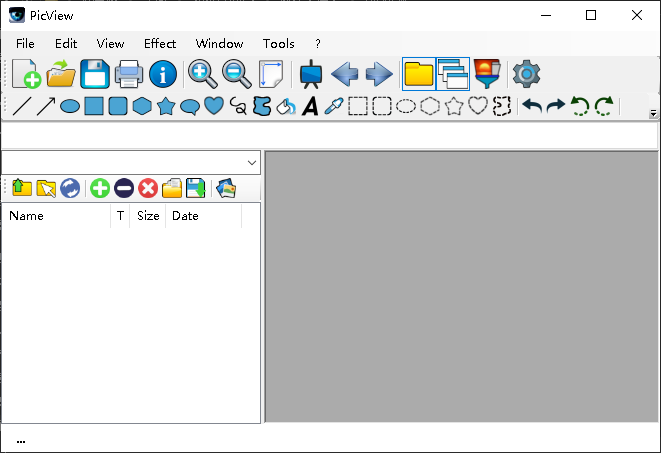Click the zoom in magnifier
Viewport: 661px width, 453px height.
pos(202,74)
